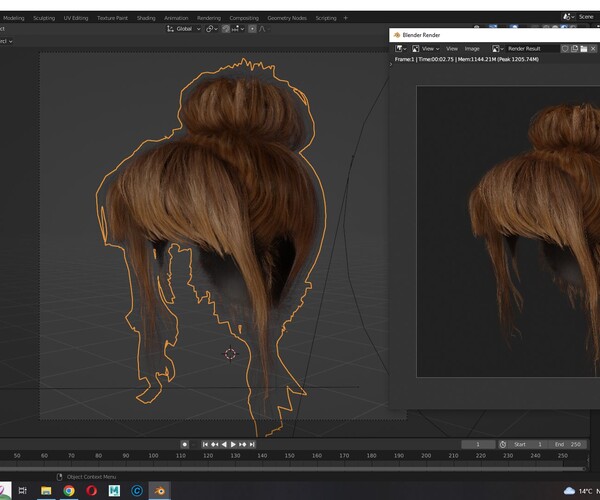Open the proportional editing falloff dropdown
The height and width of the screenshot is (500, 600).
pos(264,29)
